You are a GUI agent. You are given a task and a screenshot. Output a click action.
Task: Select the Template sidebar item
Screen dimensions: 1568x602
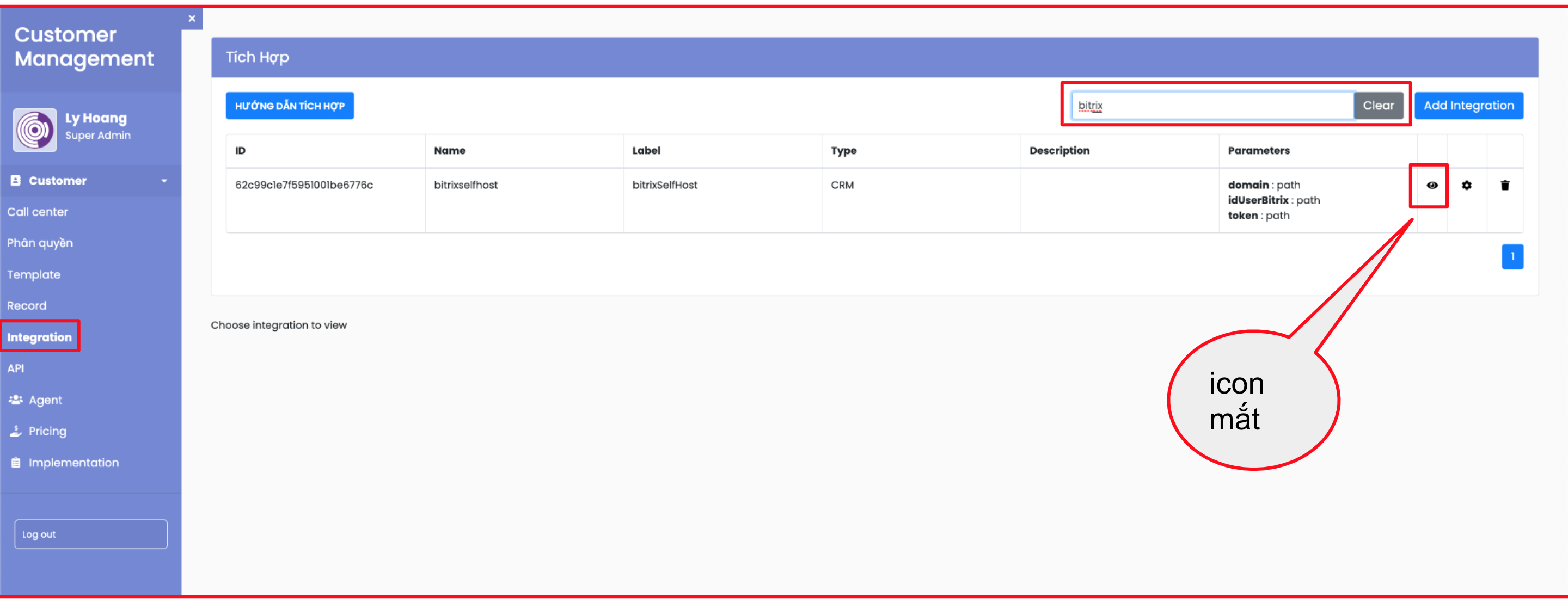[x=34, y=274]
